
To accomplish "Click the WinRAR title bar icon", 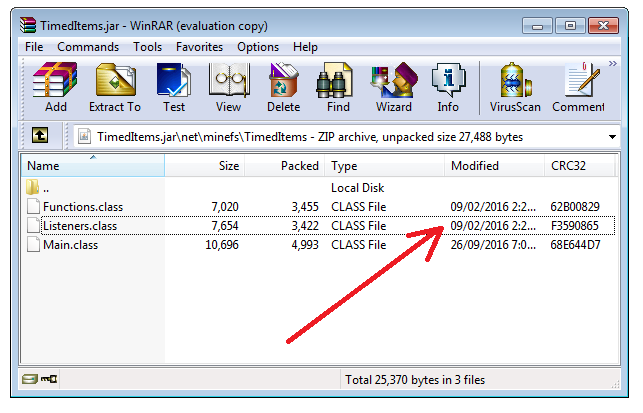I will point(28,25).
